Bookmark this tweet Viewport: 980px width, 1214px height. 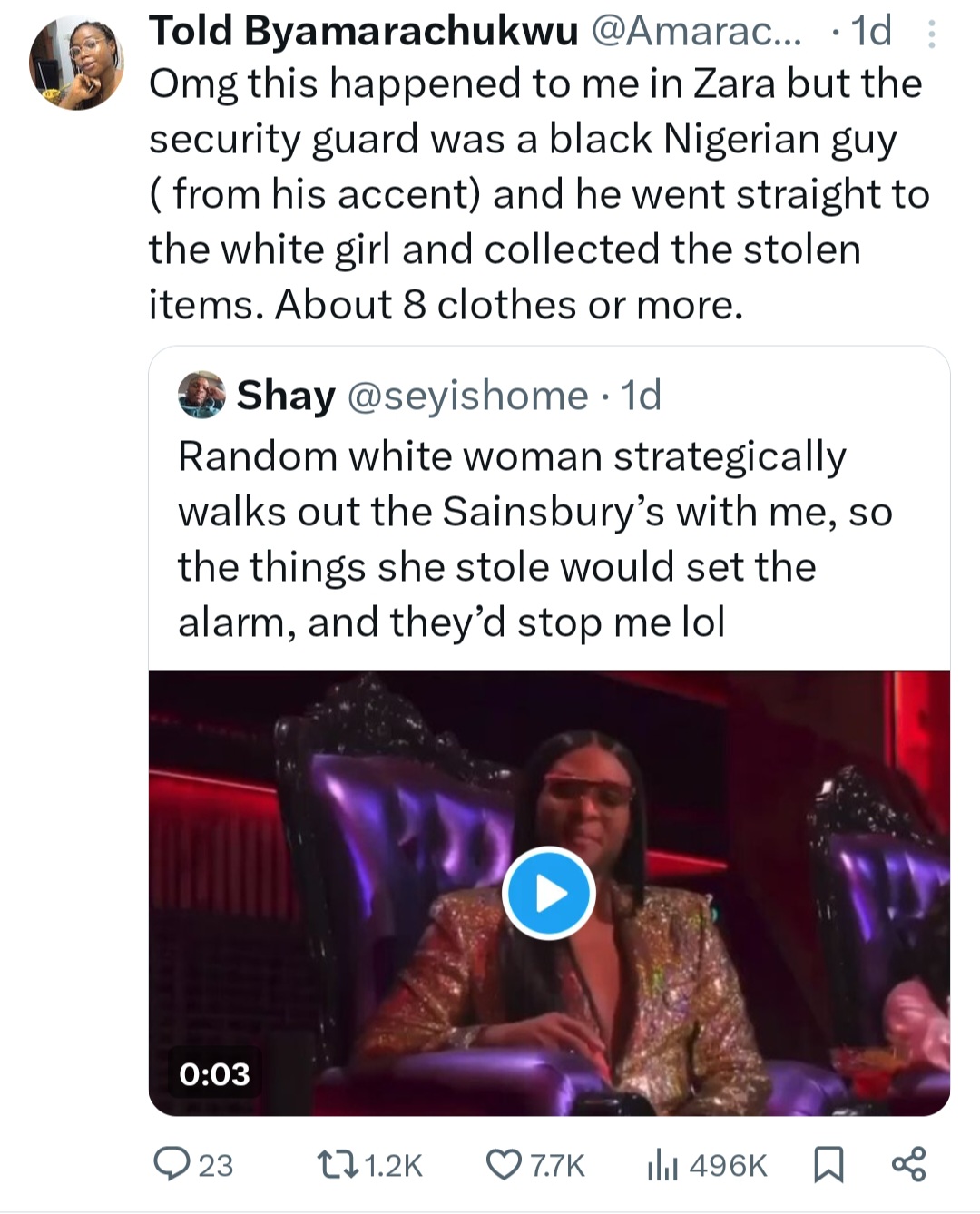(x=828, y=1165)
